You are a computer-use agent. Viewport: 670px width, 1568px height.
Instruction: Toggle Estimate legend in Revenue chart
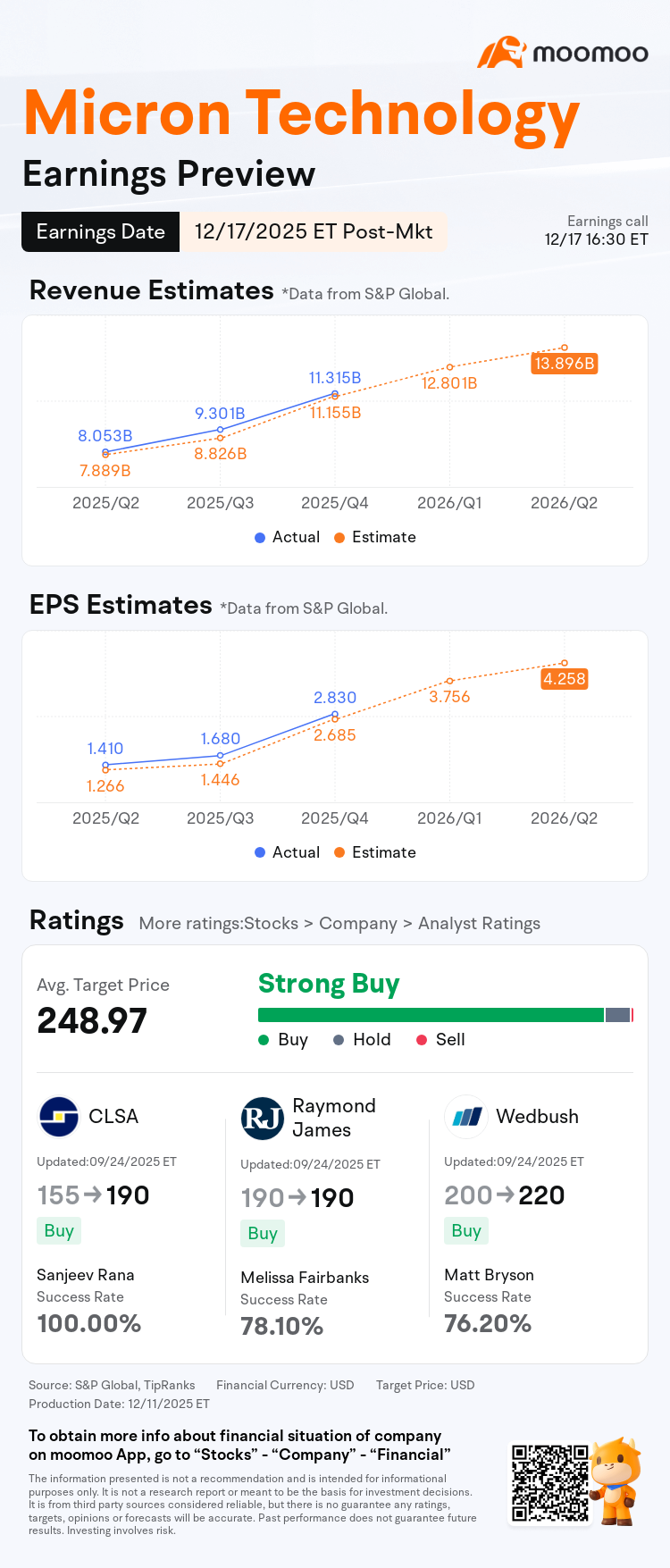tap(375, 537)
